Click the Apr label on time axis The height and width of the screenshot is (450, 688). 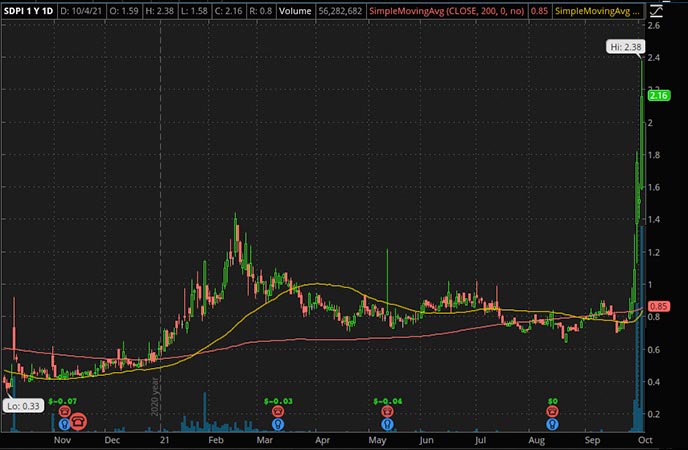click(322, 440)
